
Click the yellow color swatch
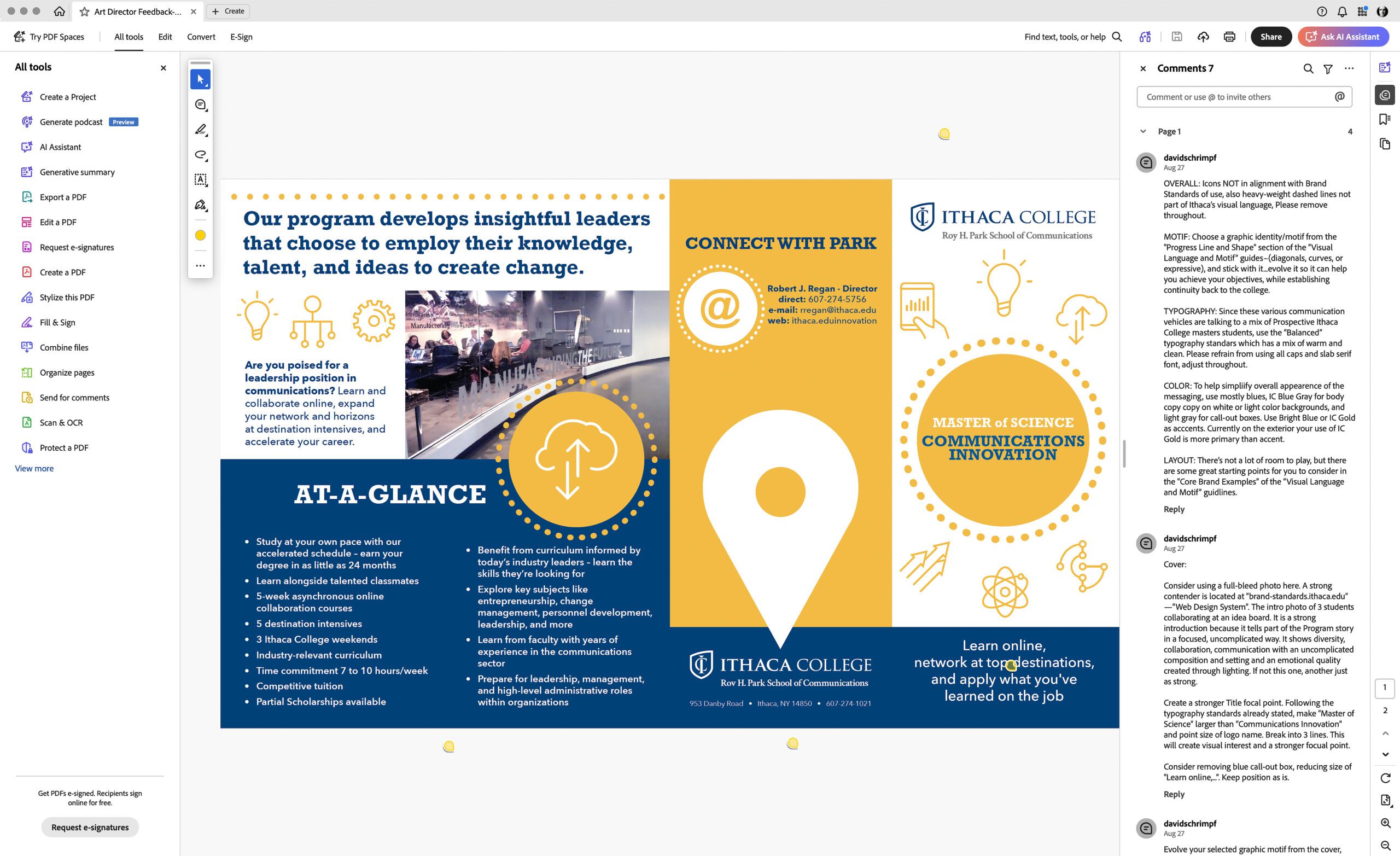point(200,235)
